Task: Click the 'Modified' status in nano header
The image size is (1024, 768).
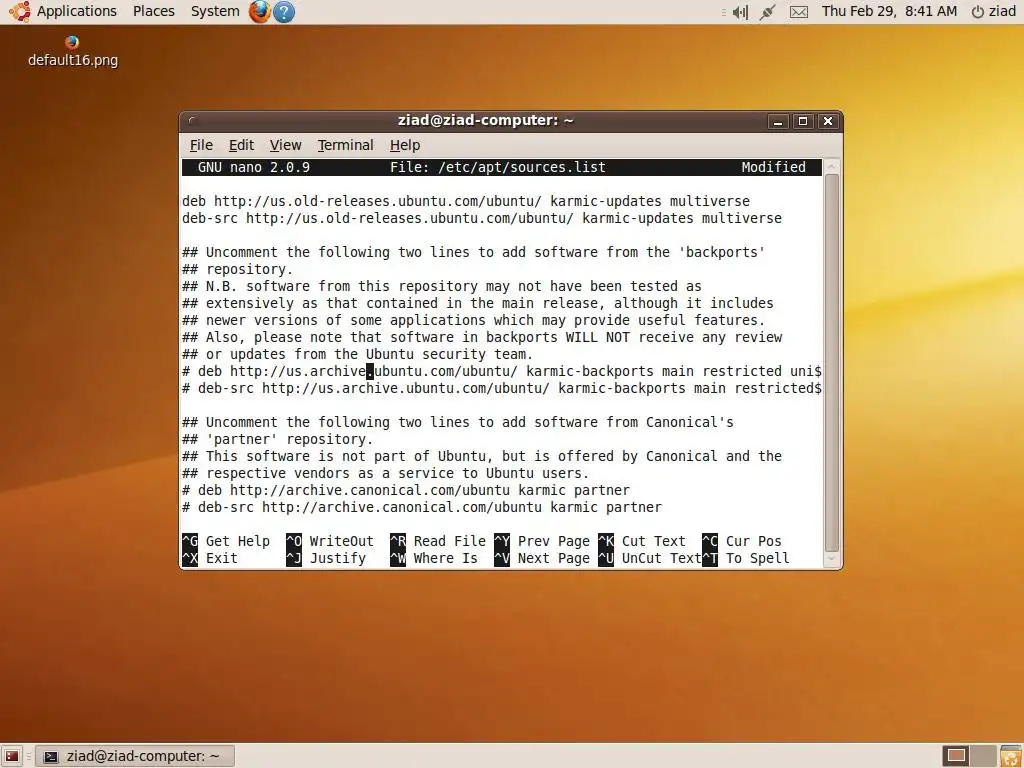Action: [x=773, y=167]
